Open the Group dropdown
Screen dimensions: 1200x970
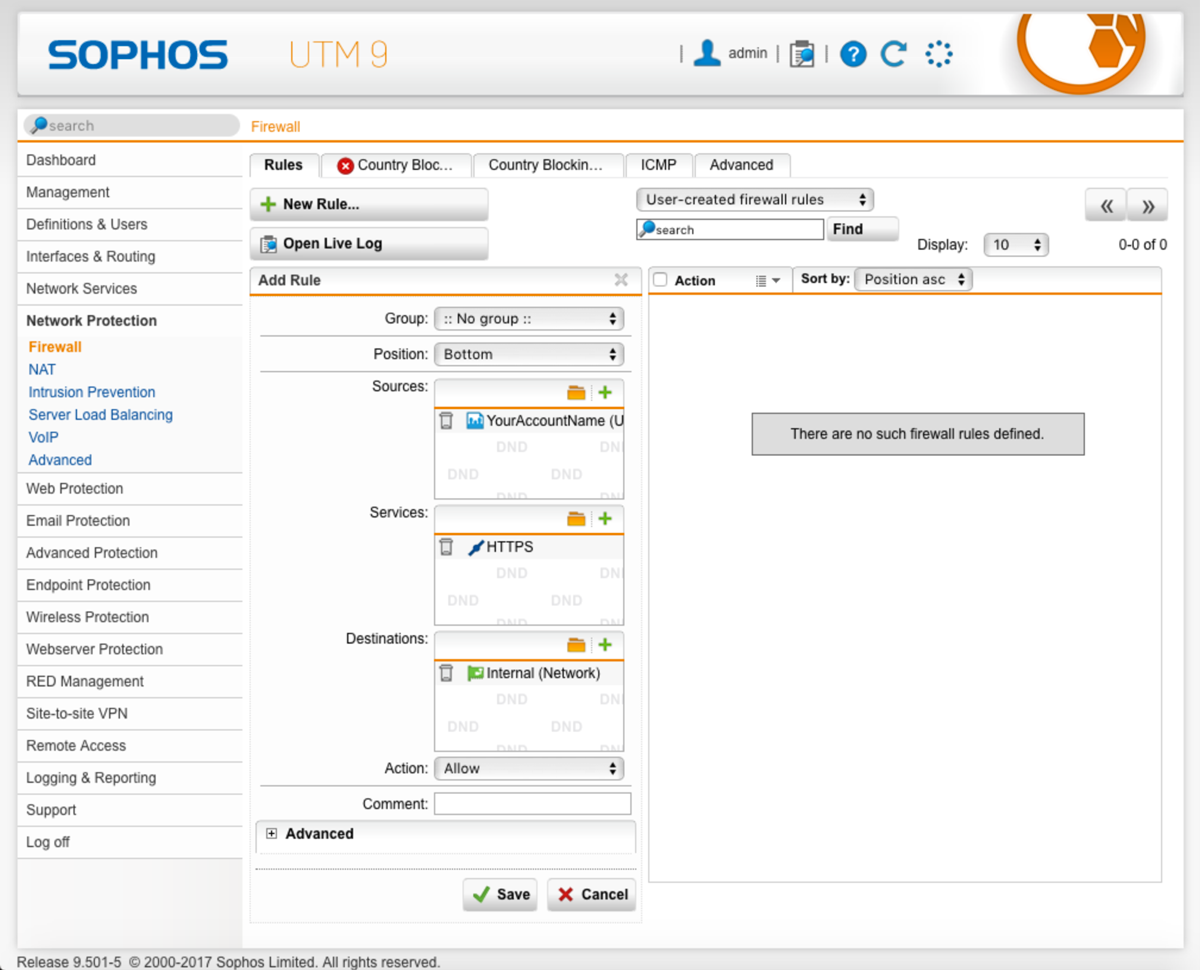529,319
